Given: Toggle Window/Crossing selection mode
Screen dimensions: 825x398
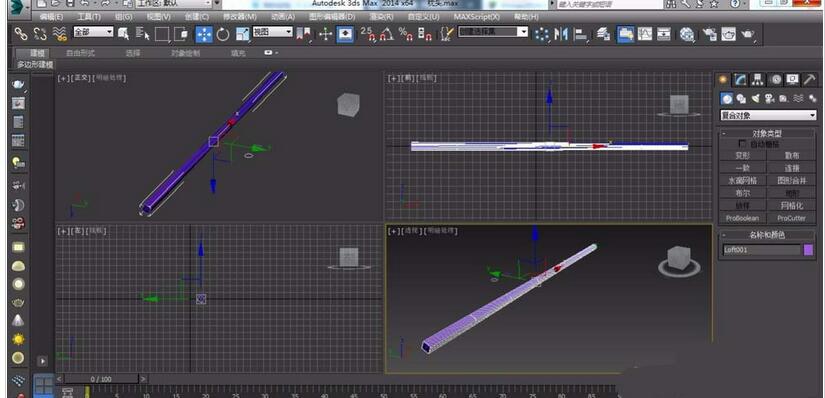Looking at the screenshot, I should click(181, 35).
